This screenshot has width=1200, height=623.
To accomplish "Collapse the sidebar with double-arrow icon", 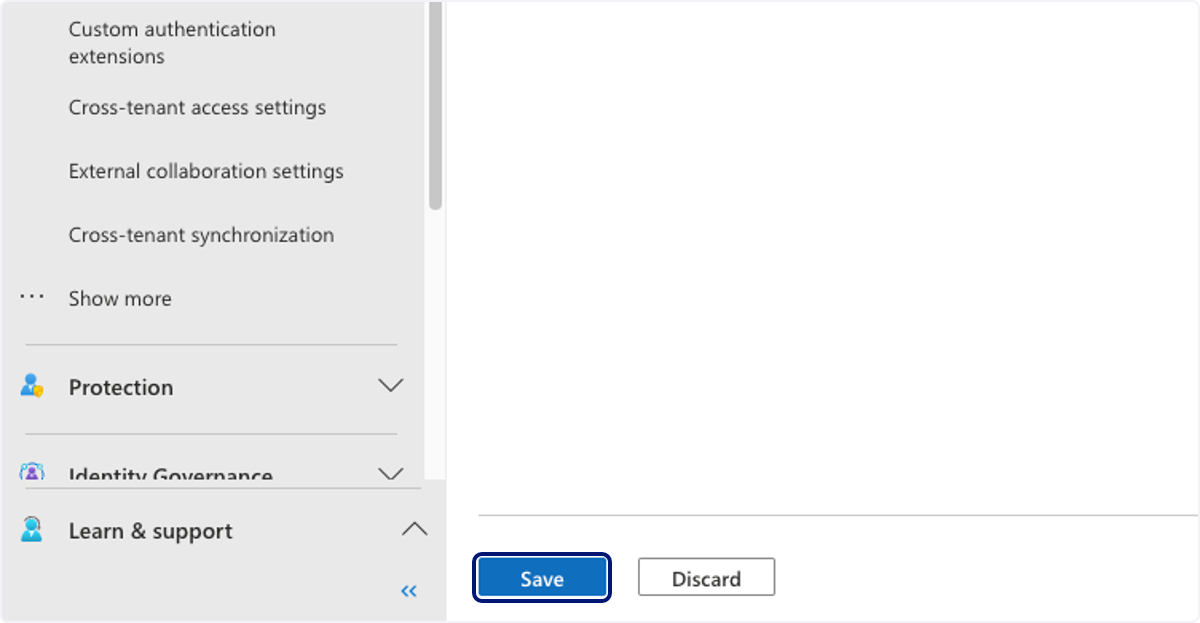I will tap(408, 591).
